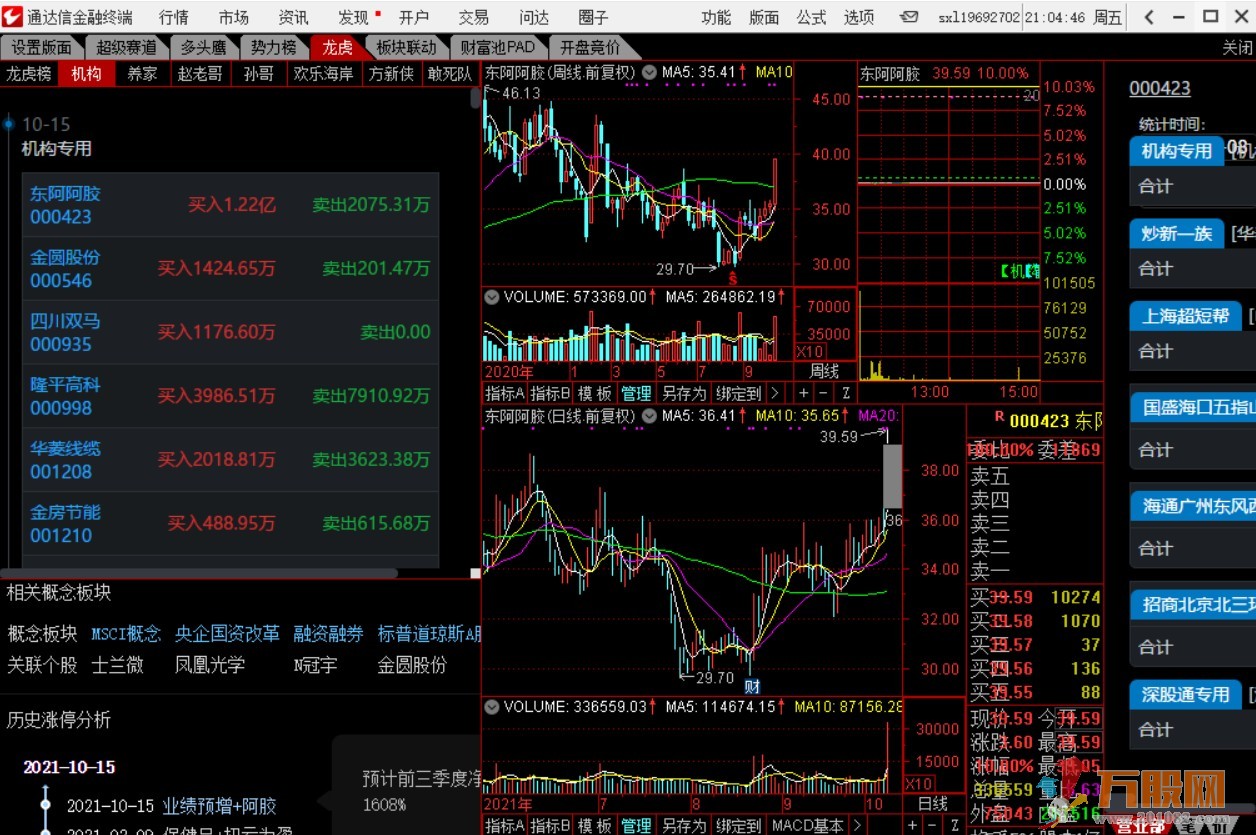Click the 【机】 marker on intraday chart
Viewport: 1256px width, 835px height.
1020,270
